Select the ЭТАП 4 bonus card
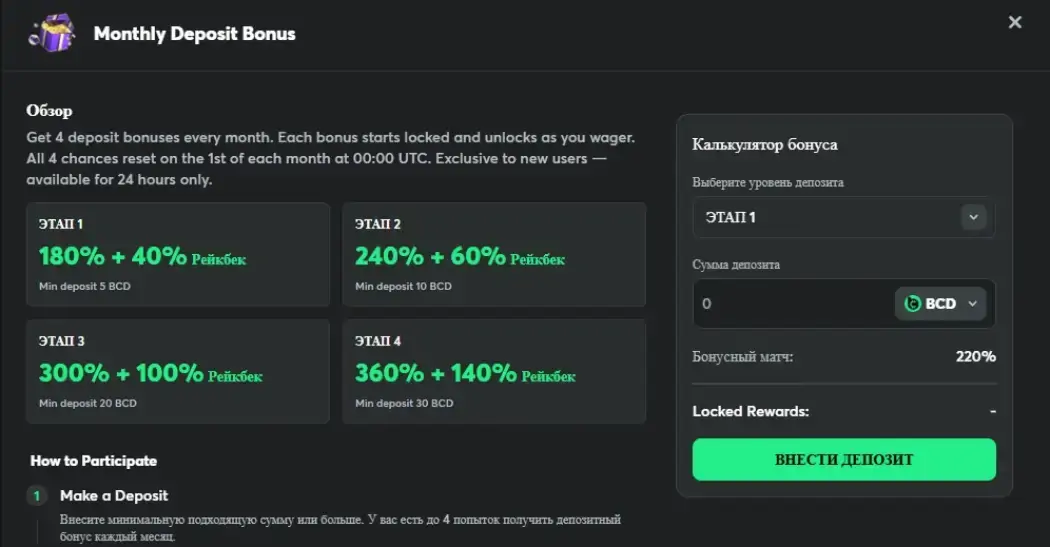Screen dimensions: 1050x547 point(494,371)
